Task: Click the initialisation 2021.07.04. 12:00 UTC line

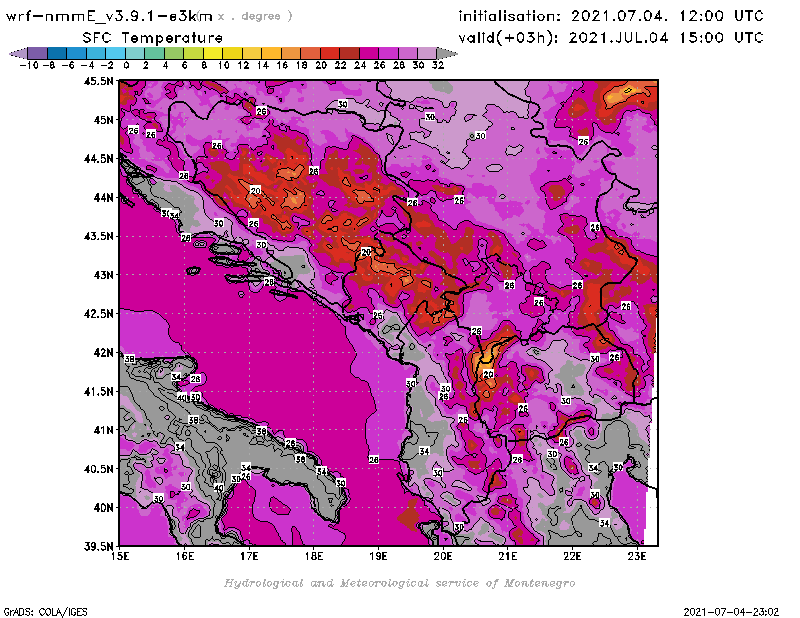Action: click(x=611, y=16)
